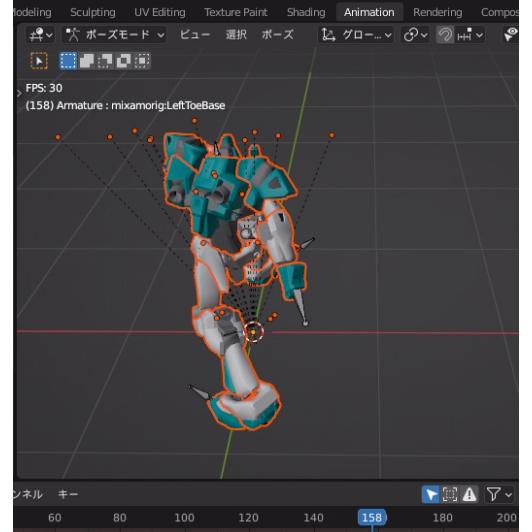The height and width of the screenshot is (532, 532).
Task: Switch to the Modeling workspace tab
Action: click(32, 12)
